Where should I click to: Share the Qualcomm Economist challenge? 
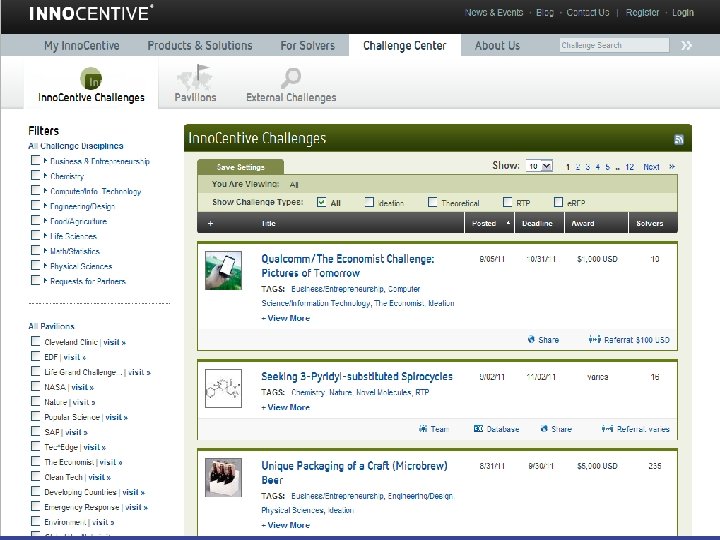pyautogui.click(x=543, y=340)
